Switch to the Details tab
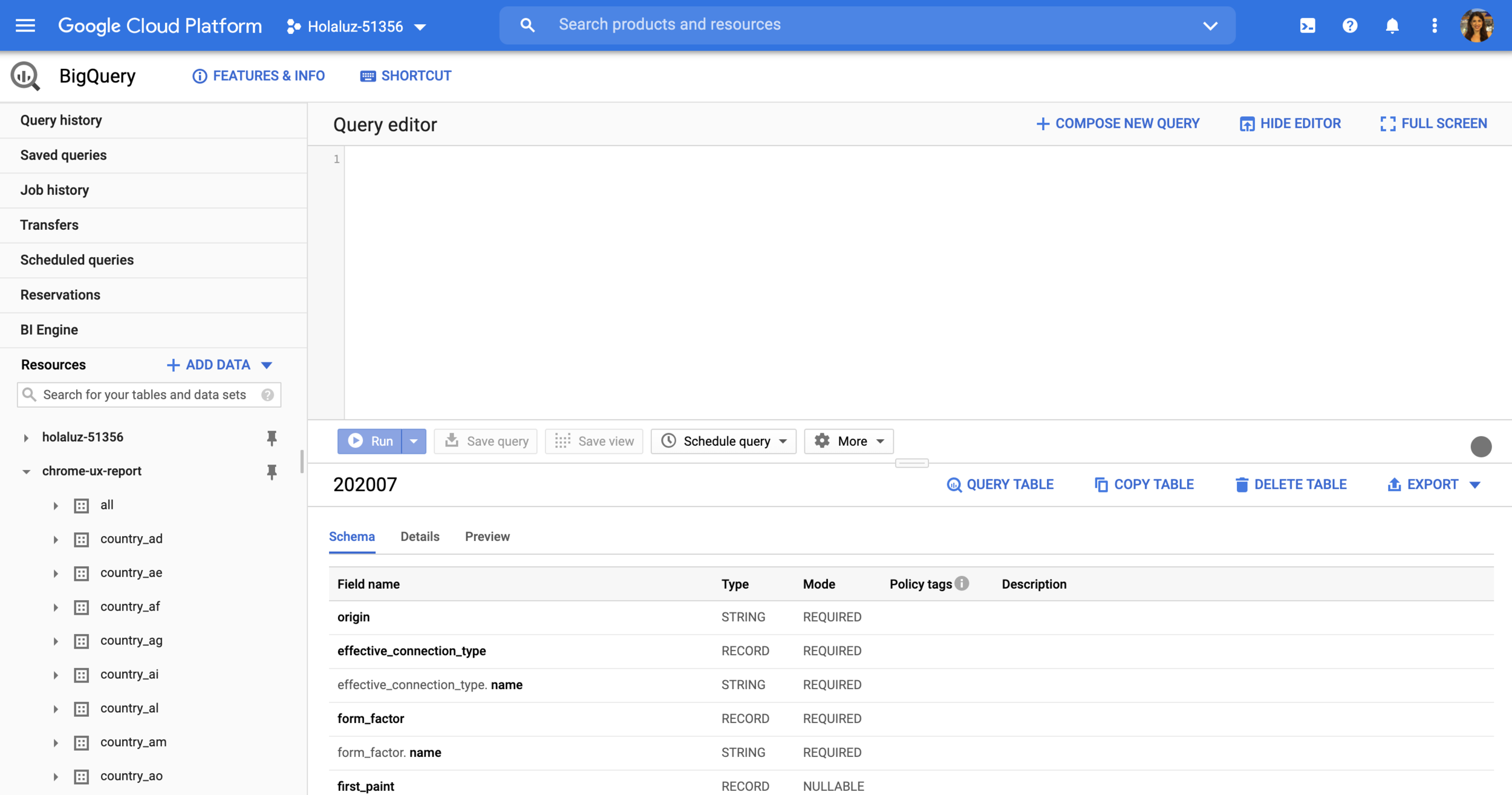Image resolution: width=1512 pixels, height=795 pixels. [420, 537]
